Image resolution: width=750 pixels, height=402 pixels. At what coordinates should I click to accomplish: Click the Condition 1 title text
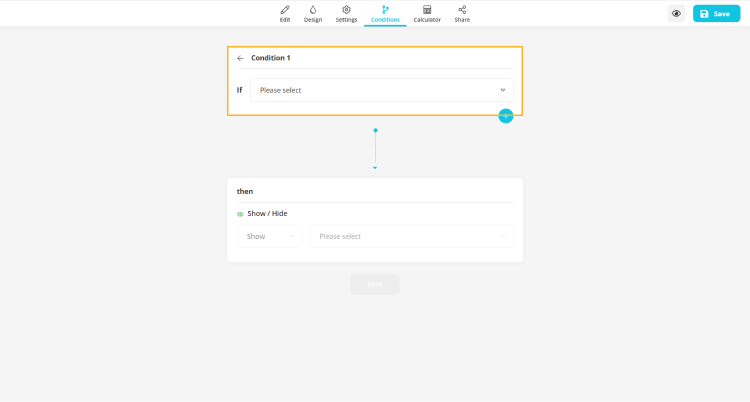tap(271, 58)
